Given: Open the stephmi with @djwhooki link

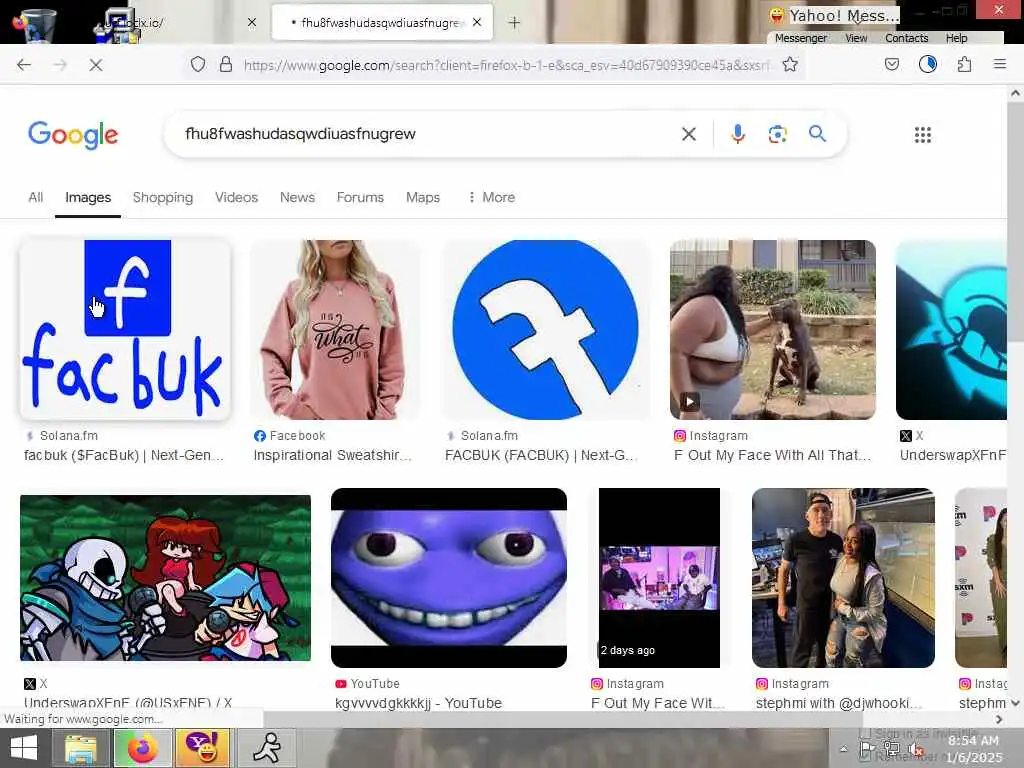Looking at the screenshot, I should 839,703.
